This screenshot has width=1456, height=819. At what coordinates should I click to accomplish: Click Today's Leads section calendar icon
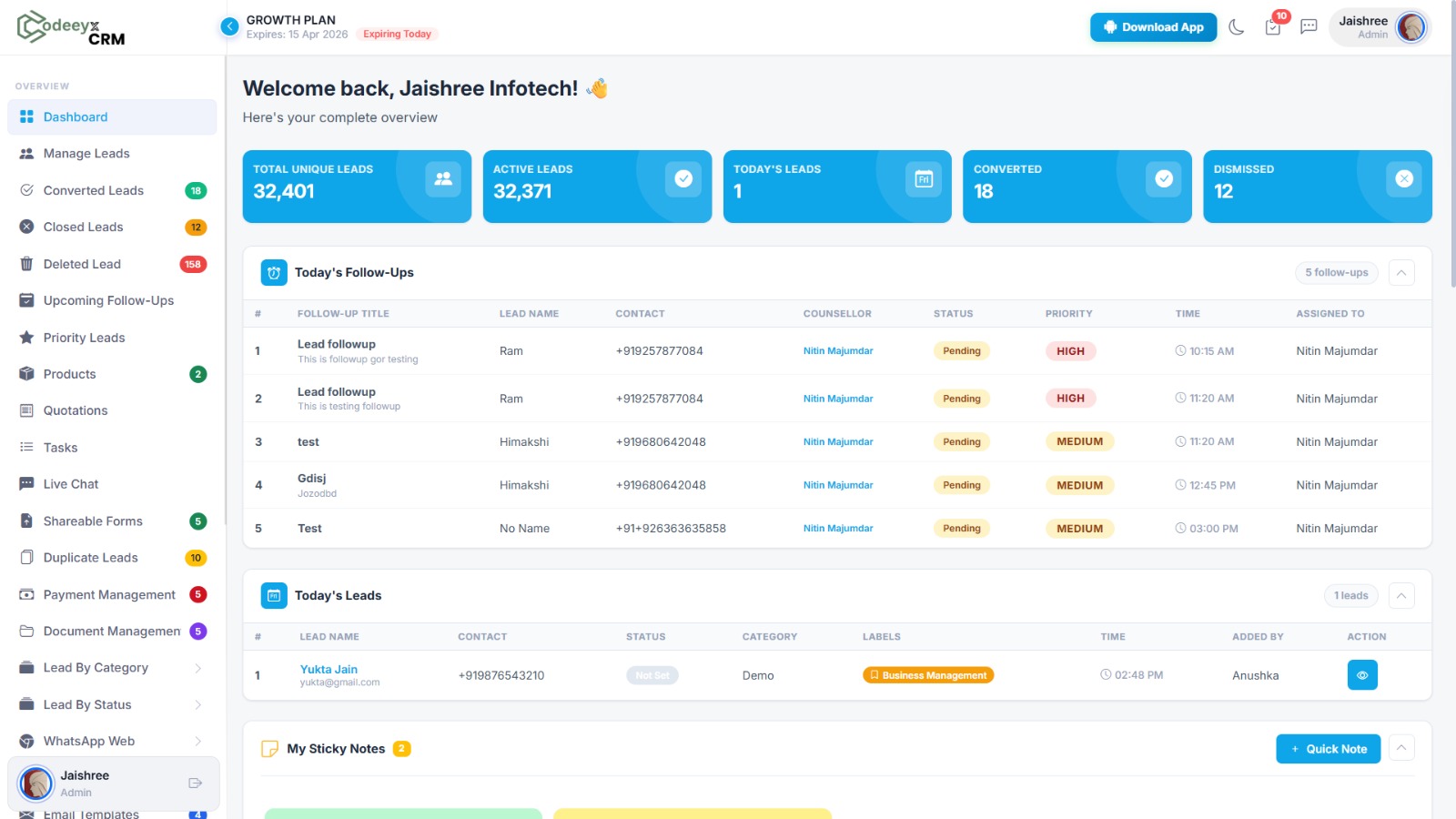pyautogui.click(x=274, y=596)
